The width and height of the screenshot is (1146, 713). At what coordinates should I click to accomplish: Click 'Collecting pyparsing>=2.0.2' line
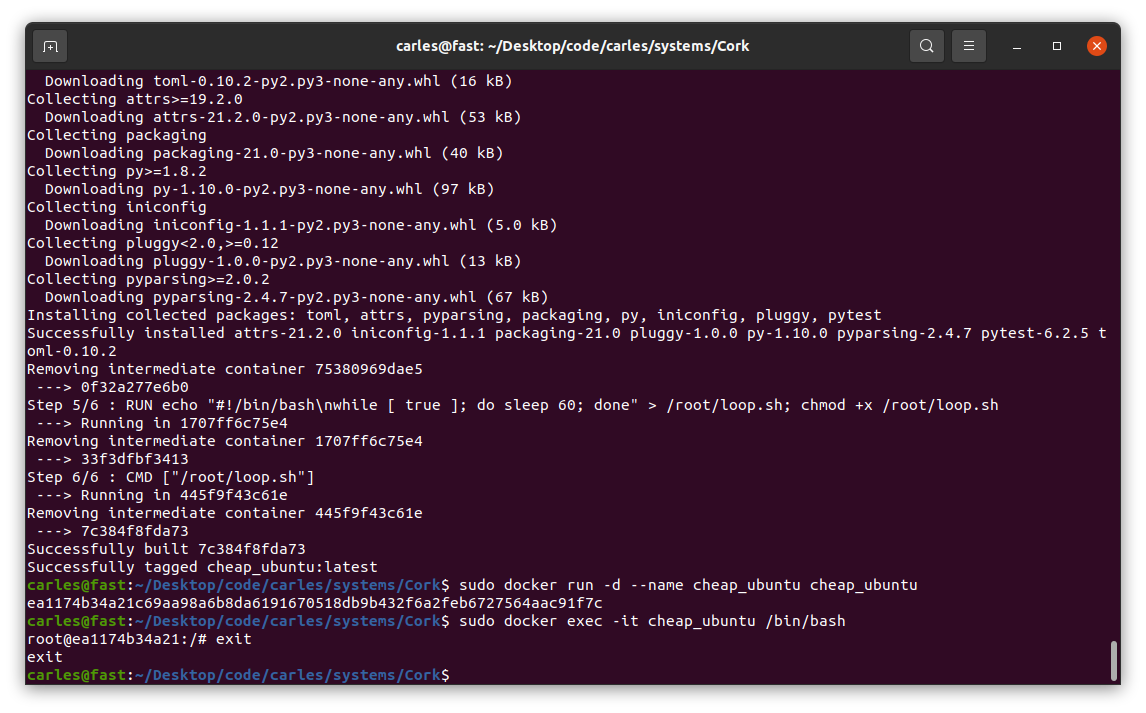(x=148, y=279)
